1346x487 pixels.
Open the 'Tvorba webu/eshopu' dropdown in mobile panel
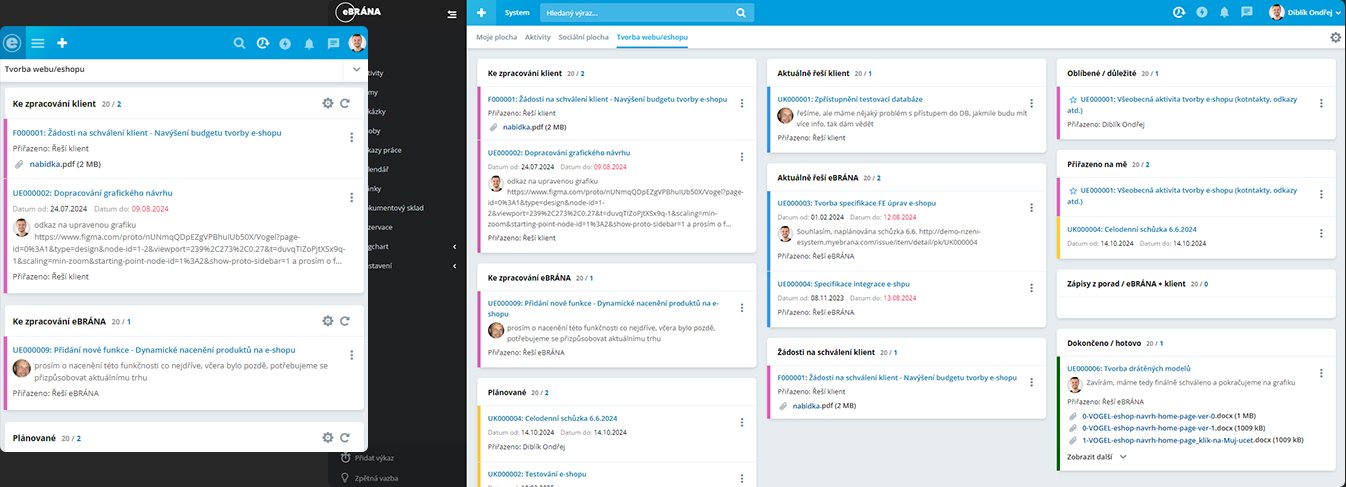pyautogui.click(x=356, y=70)
